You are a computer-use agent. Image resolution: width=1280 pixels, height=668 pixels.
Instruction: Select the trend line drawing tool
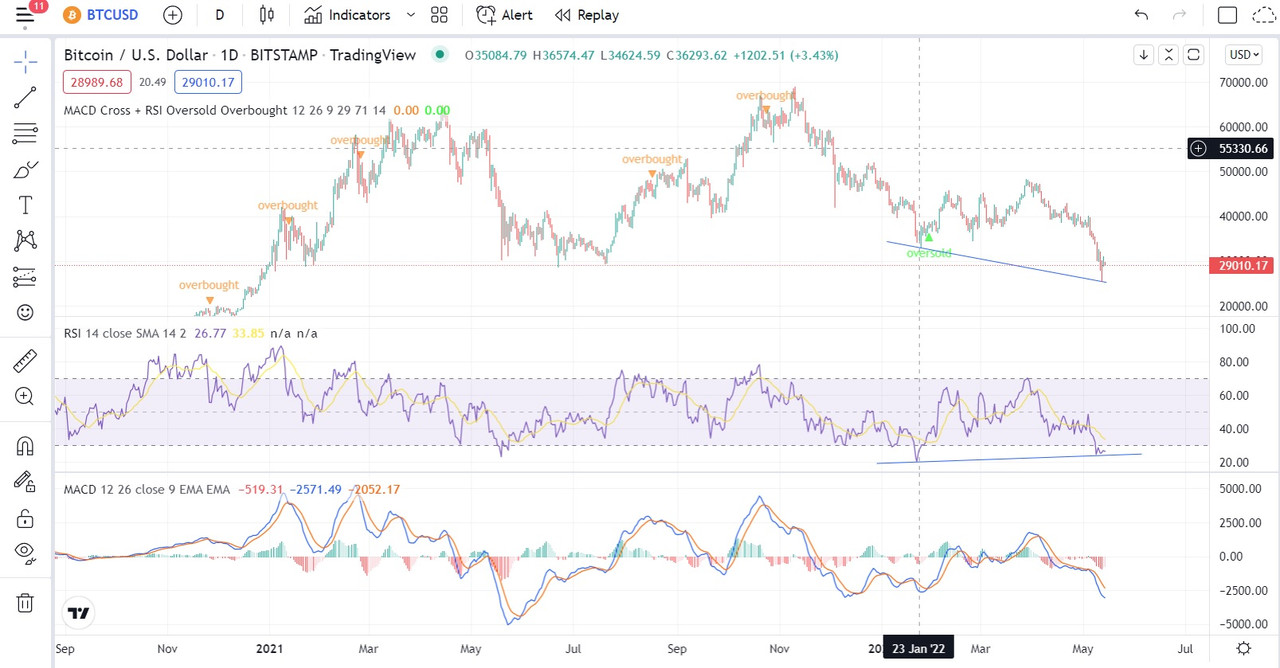click(x=25, y=98)
